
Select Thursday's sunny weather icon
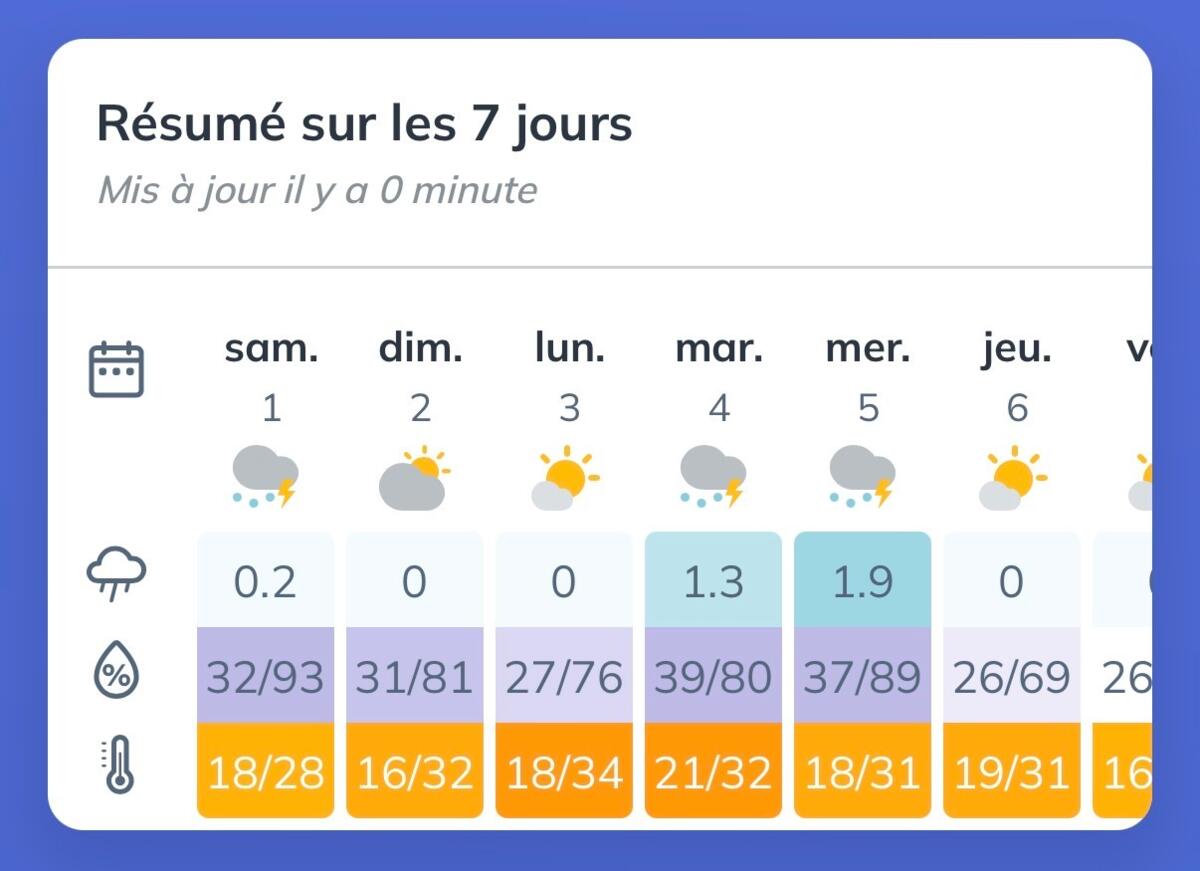coord(1012,477)
